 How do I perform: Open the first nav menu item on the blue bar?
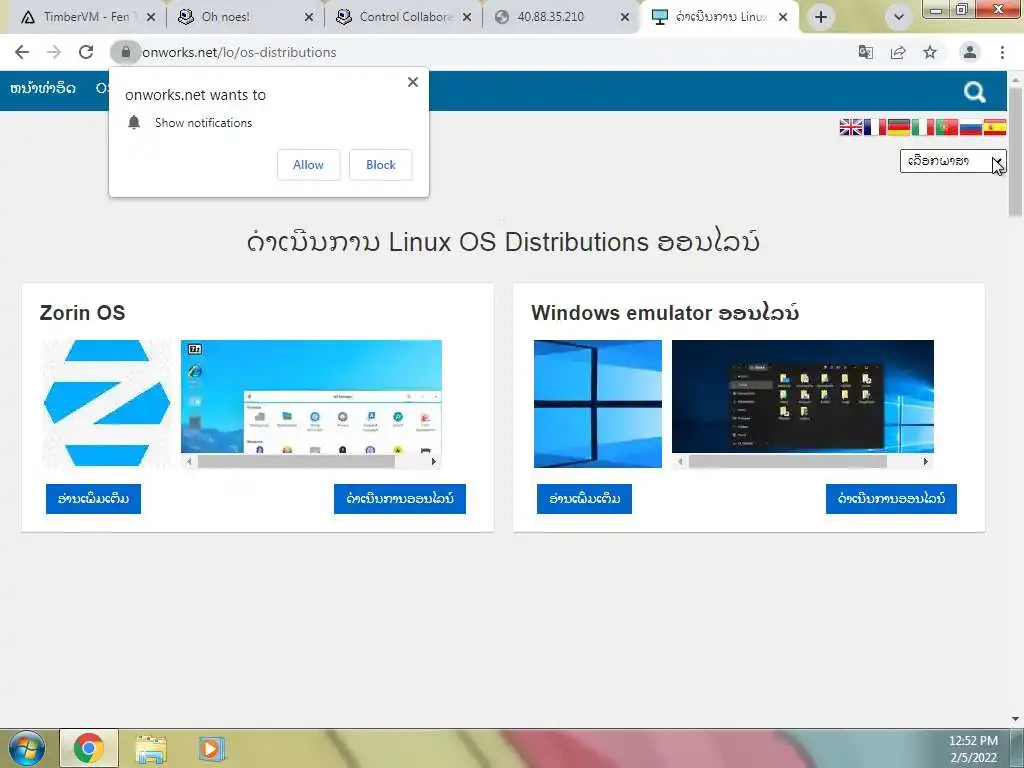(x=42, y=88)
